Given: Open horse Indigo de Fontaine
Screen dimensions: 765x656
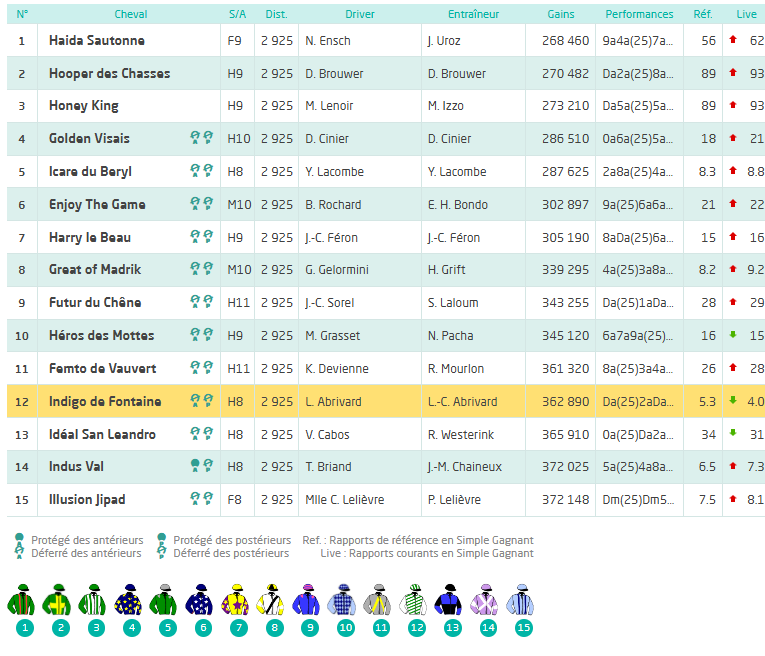Looking at the screenshot, I should pyautogui.click(x=105, y=402).
